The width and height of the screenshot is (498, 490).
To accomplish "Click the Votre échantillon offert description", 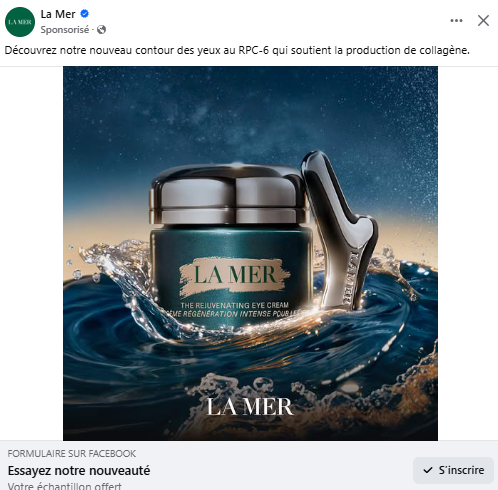I will [64, 486].
